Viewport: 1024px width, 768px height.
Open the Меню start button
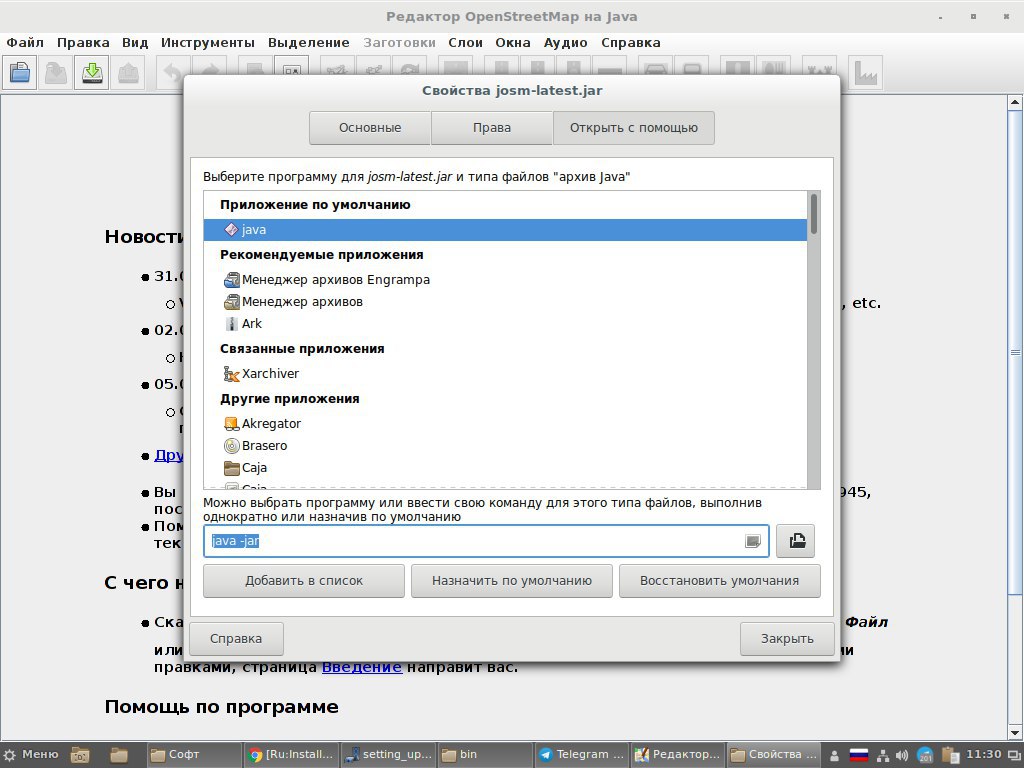point(31,755)
